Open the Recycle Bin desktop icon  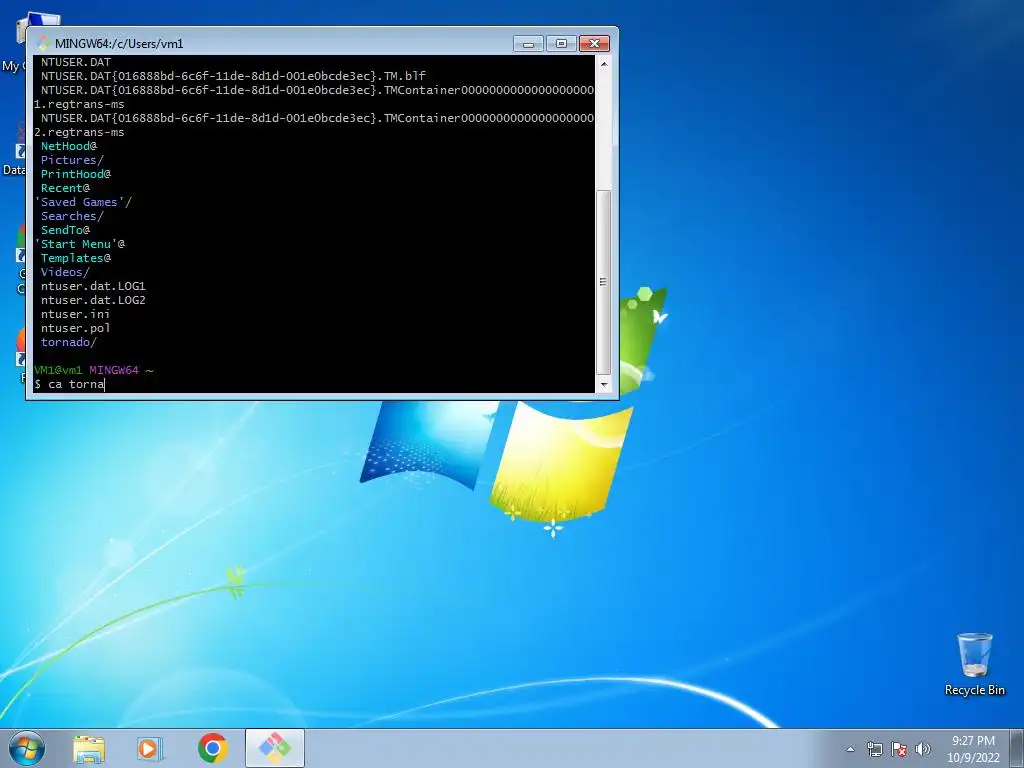(974, 664)
